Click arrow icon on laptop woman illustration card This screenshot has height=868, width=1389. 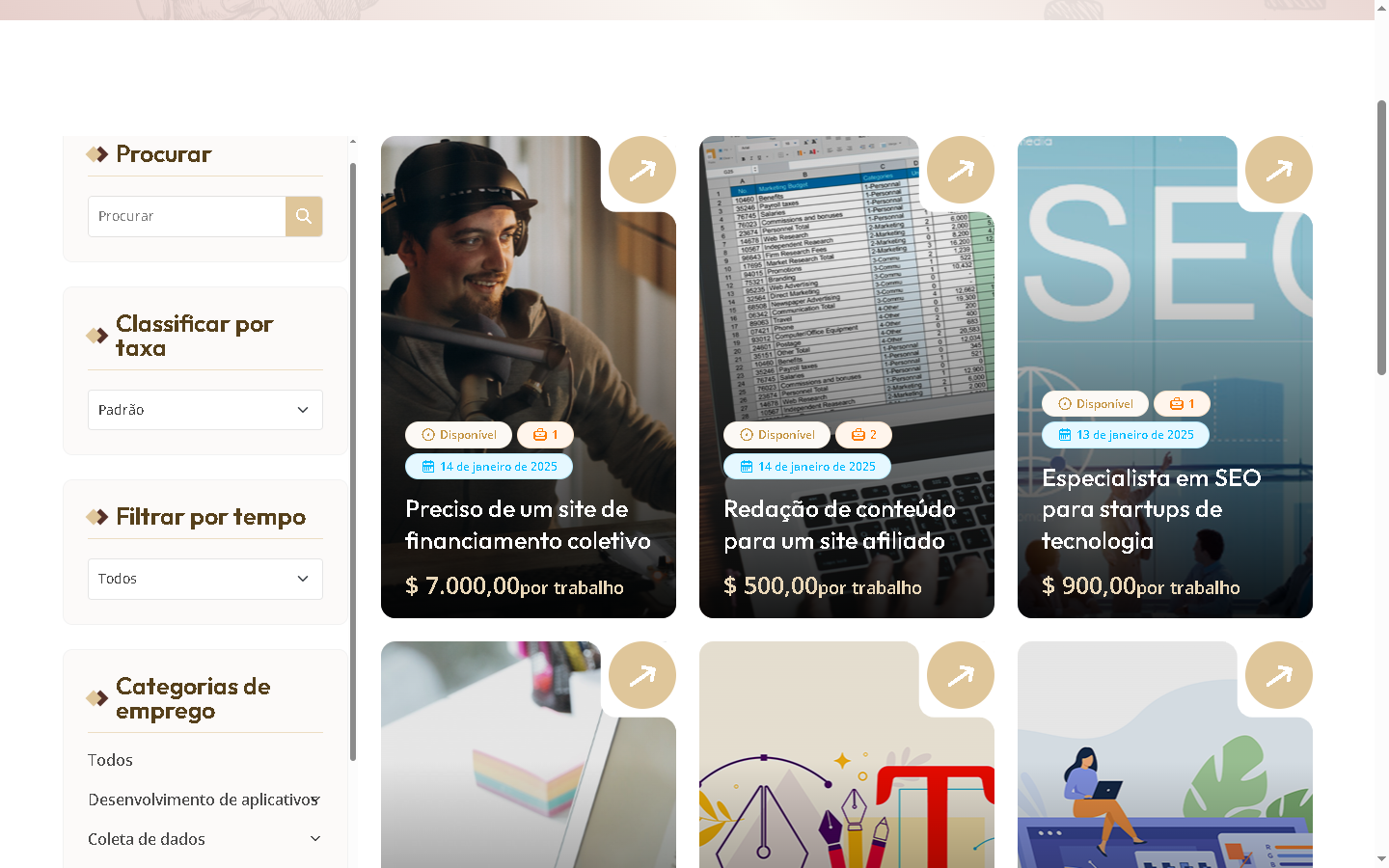point(1279,675)
